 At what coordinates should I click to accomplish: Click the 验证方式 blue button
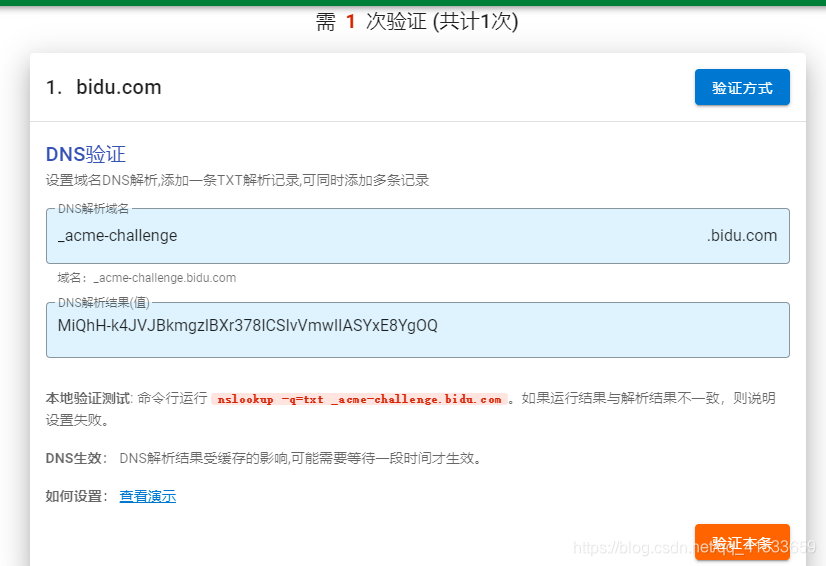click(x=742, y=87)
